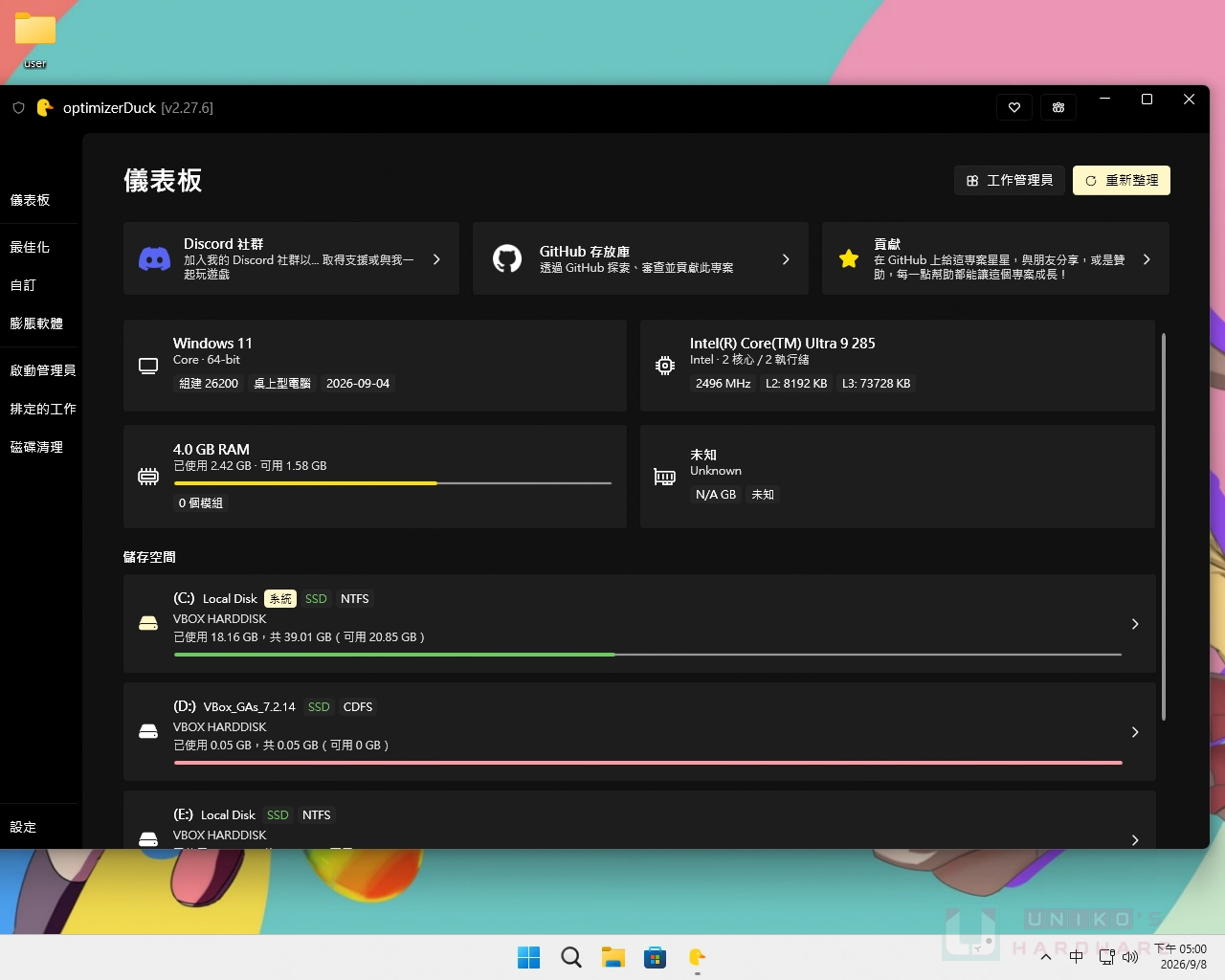The image size is (1225, 980).
Task: Click the icon beside the heart button
Action: click(x=1058, y=107)
